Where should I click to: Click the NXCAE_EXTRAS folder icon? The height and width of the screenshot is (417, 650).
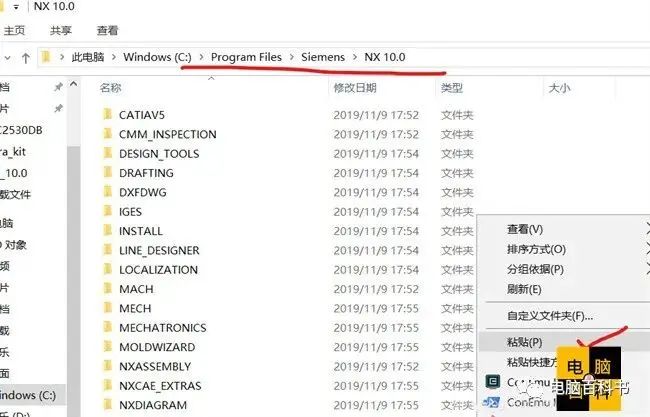tap(108, 385)
